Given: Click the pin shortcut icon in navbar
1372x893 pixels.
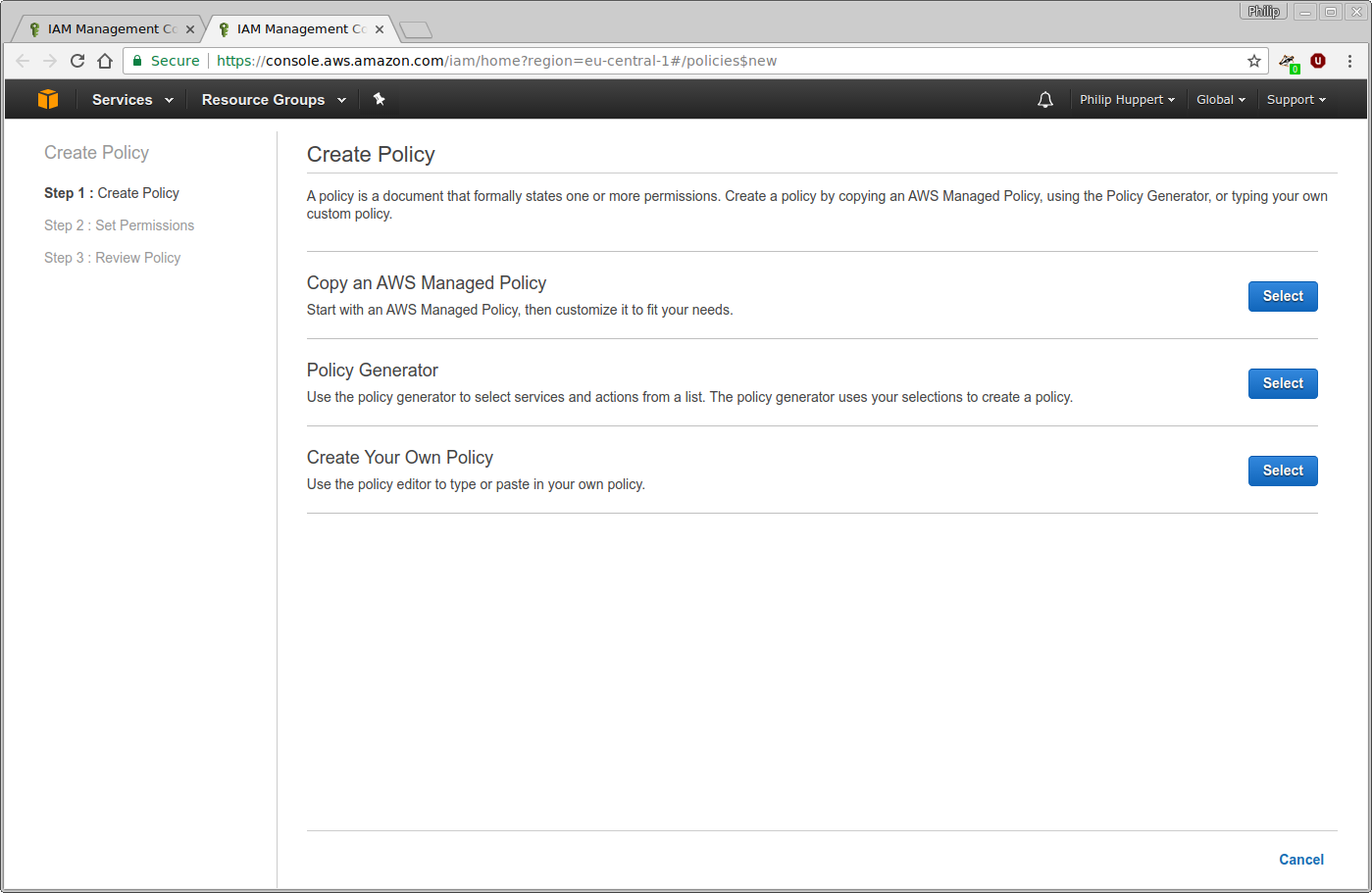Looking at the screenshot, I should [380, 99].
